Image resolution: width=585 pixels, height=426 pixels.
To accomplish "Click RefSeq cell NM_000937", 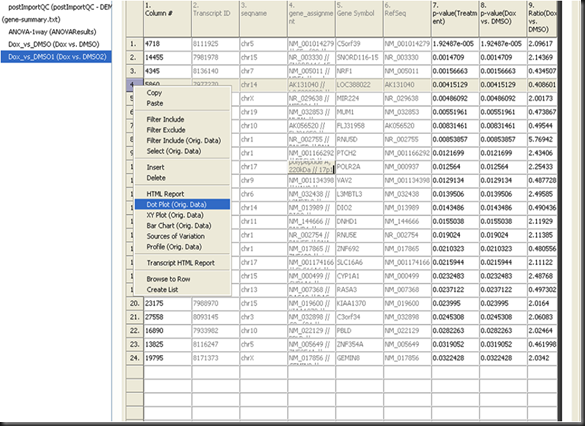I will (407, 167).
